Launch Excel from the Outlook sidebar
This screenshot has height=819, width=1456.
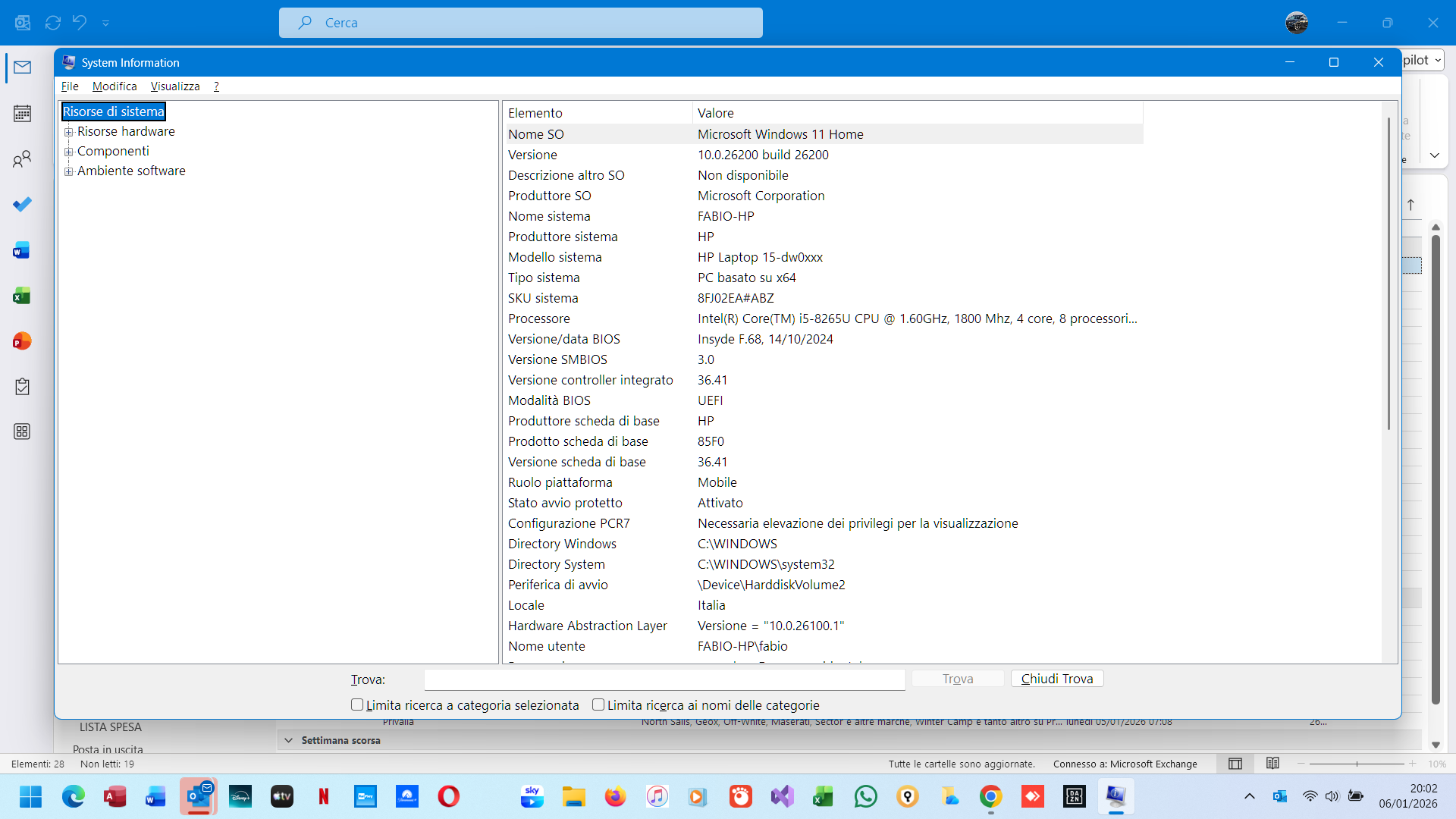22,296
